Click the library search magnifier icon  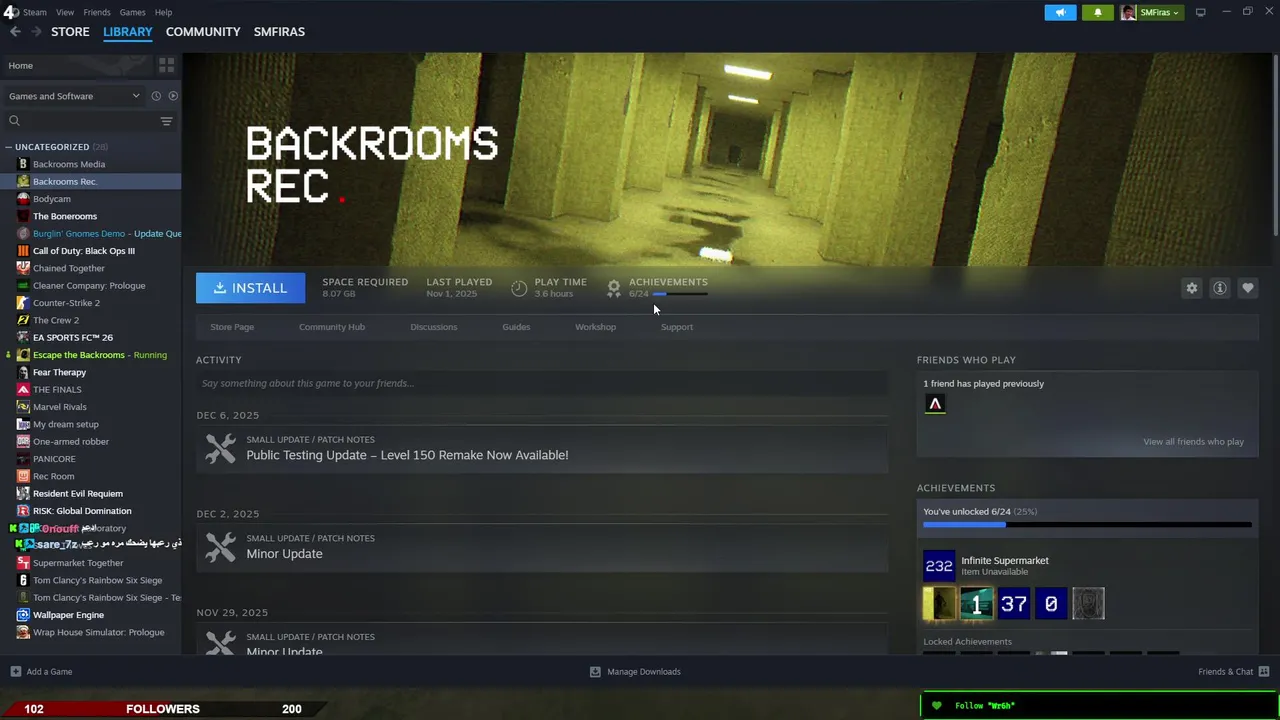(14, 121)
